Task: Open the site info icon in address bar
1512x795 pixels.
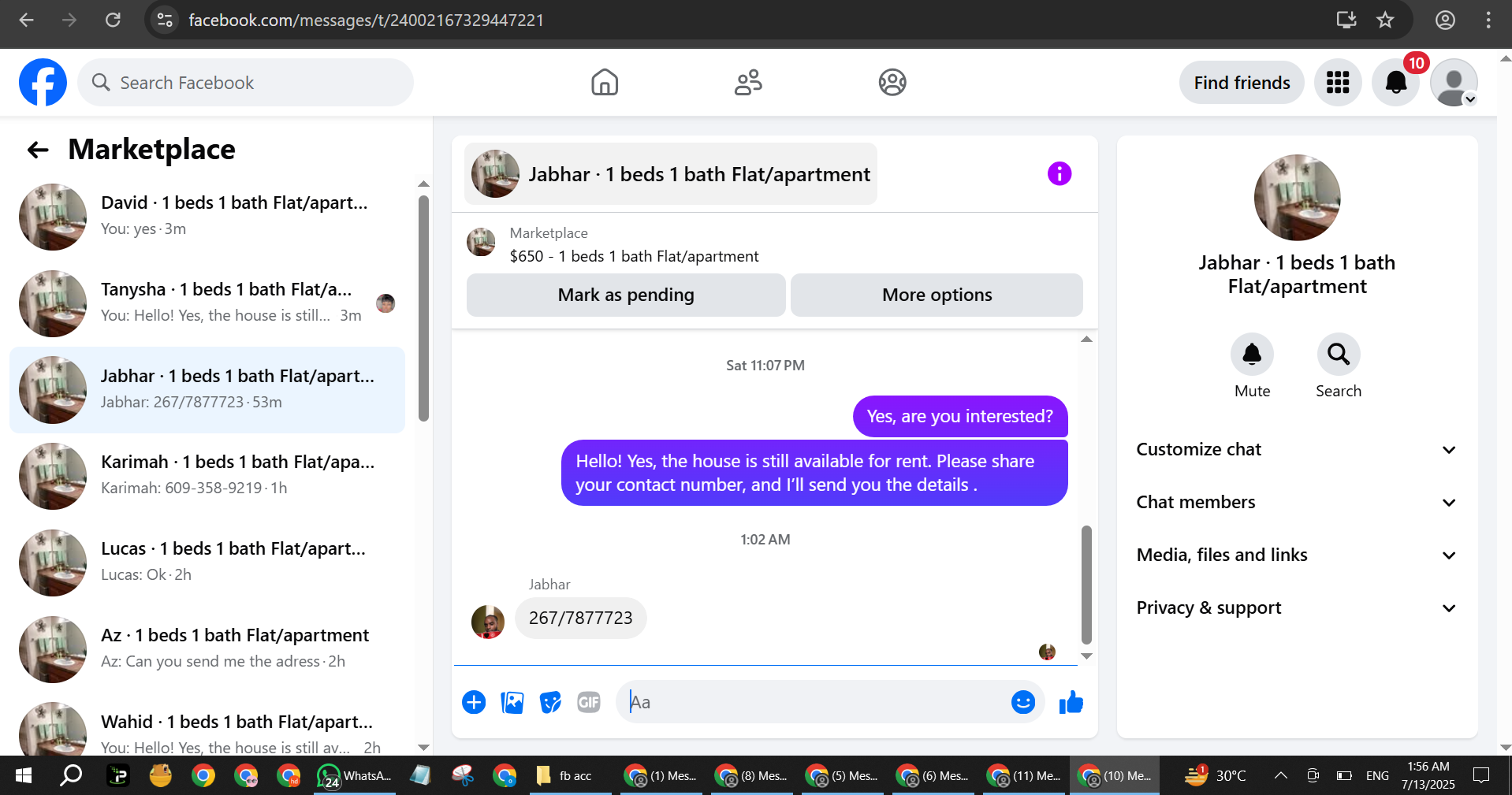Action: point(165,20)
